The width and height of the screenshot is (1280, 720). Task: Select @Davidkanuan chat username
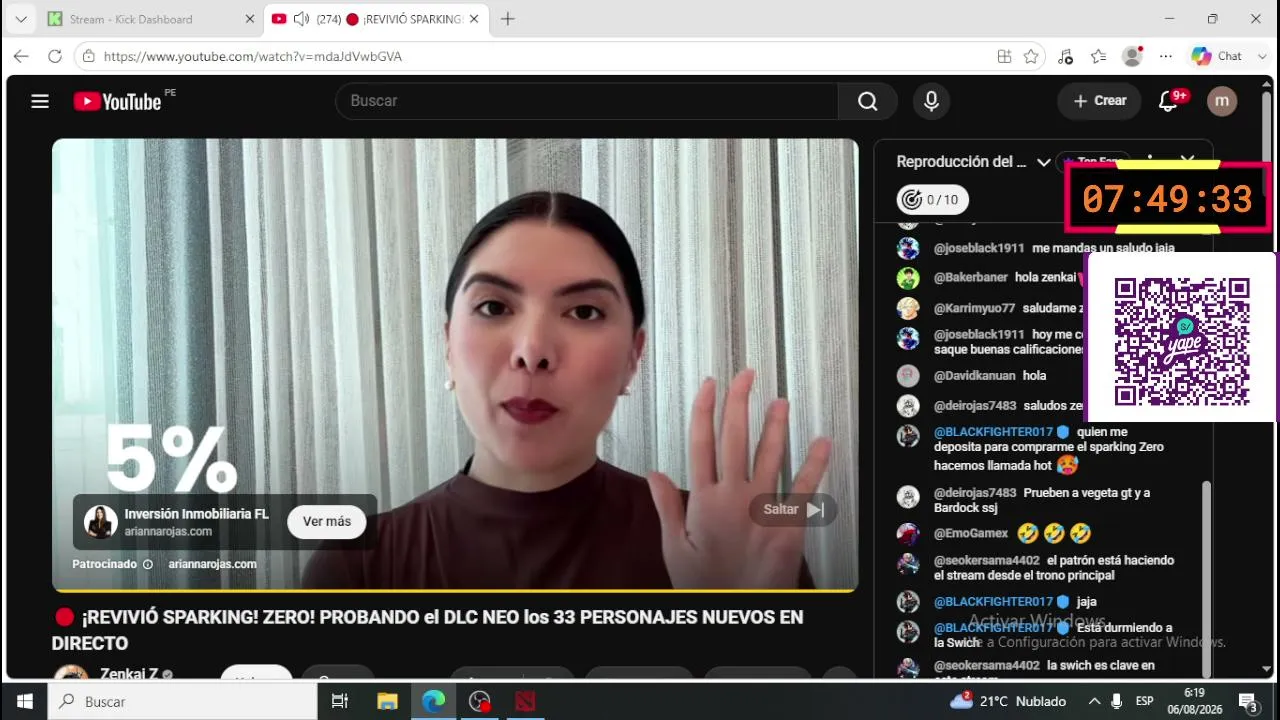[974, 376]
